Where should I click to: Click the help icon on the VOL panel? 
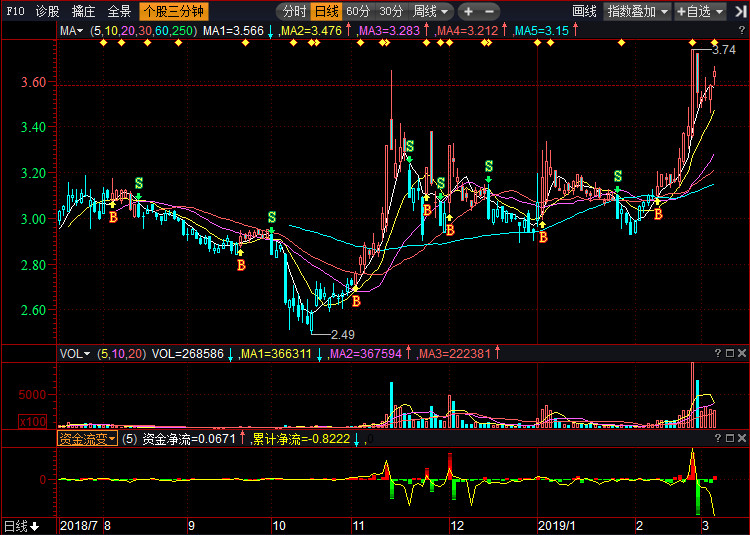717,353
